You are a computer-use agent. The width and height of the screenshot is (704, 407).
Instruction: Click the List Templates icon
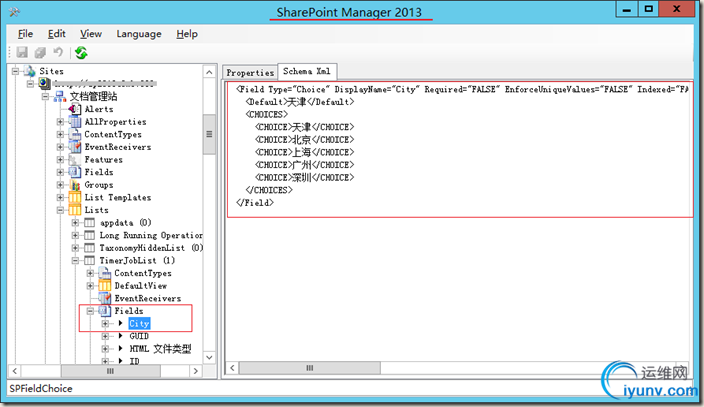coord(75,197)
